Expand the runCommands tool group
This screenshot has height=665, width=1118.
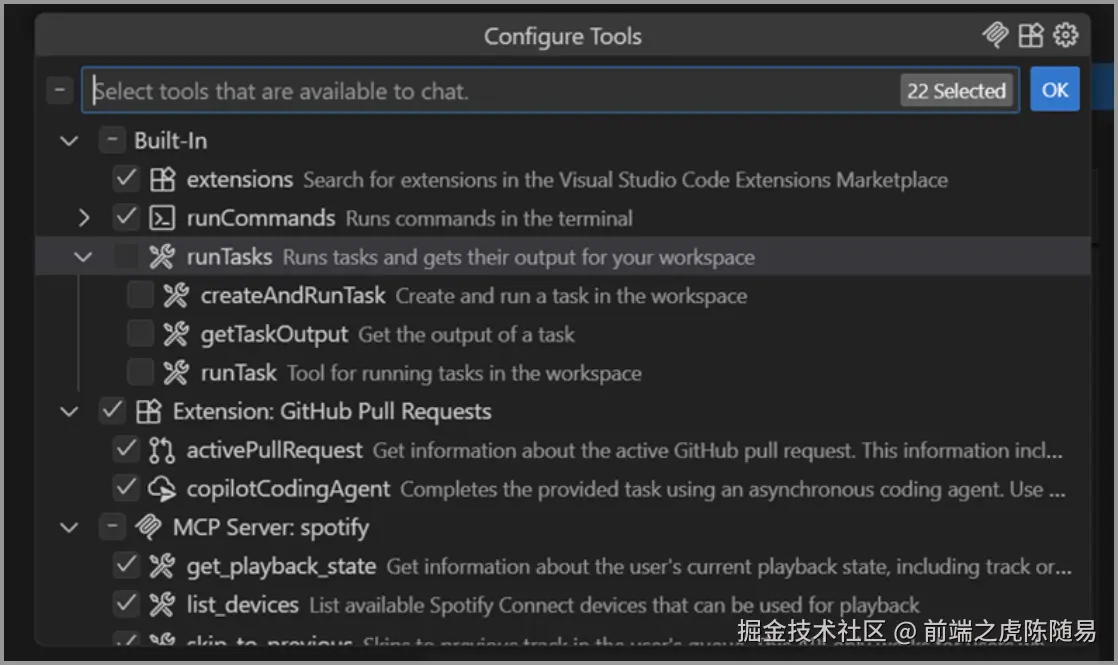(x=83, y=217)
